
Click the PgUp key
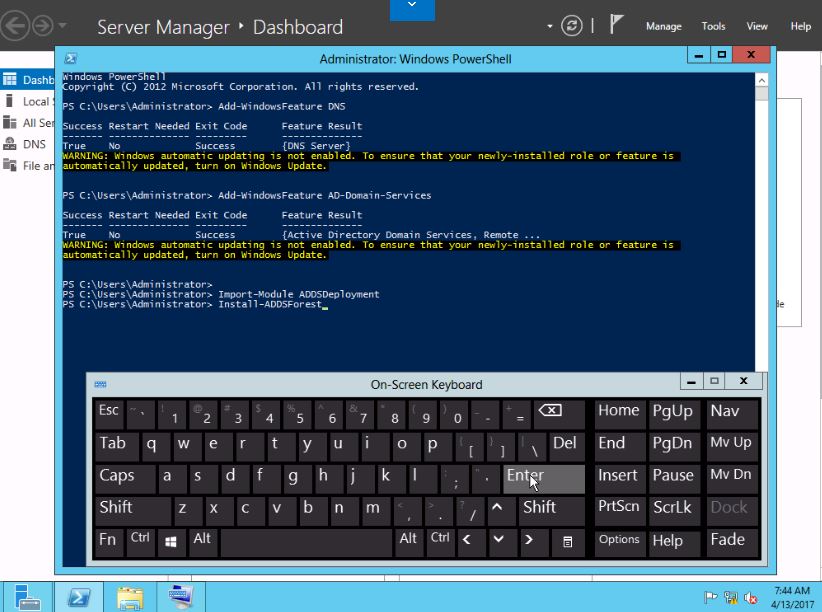point(674,414)
